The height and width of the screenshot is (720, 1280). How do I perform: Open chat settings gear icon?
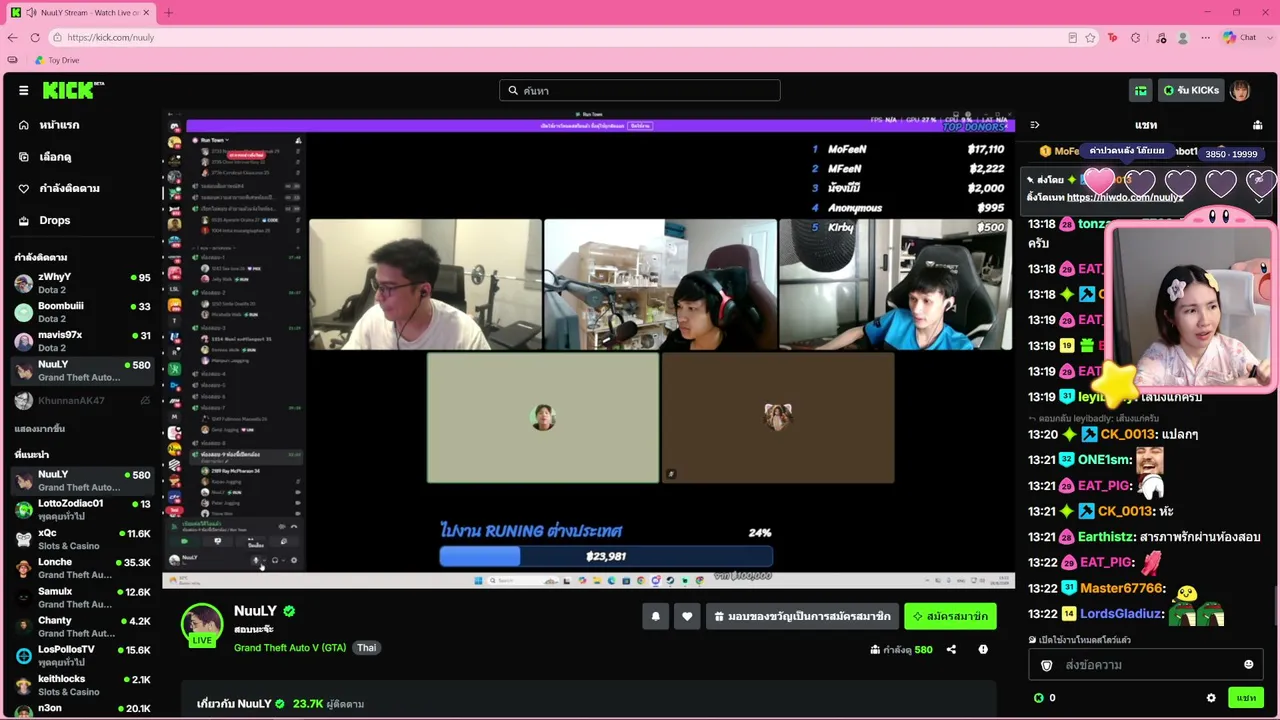1211,698
